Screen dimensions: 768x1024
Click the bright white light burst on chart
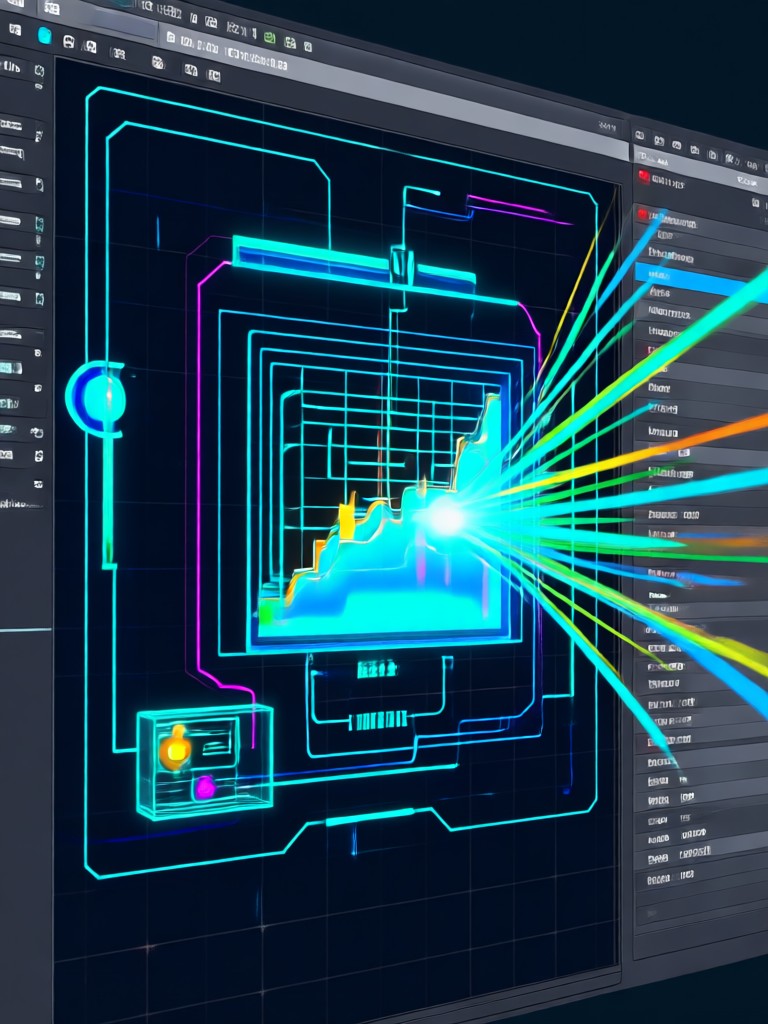point(446,518)
